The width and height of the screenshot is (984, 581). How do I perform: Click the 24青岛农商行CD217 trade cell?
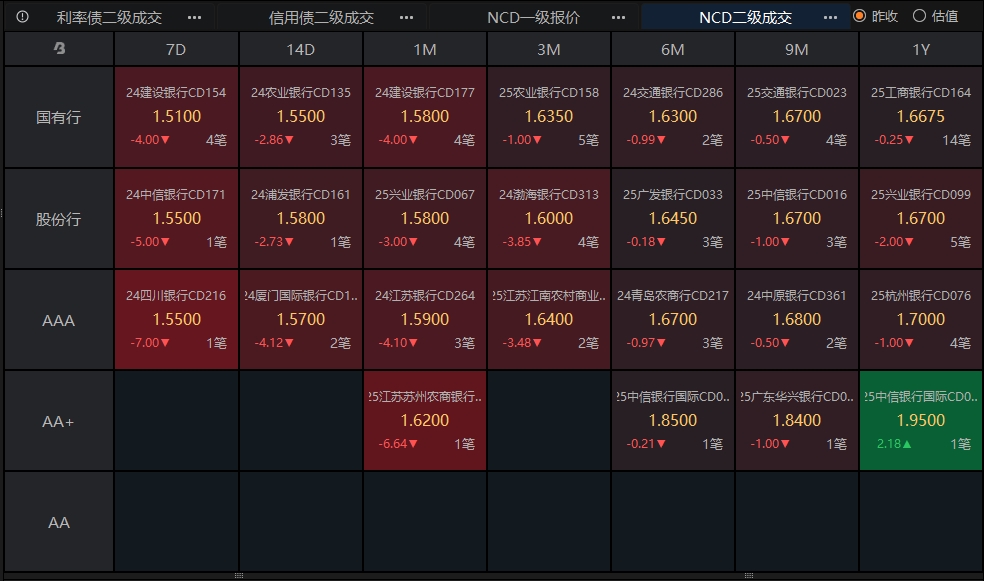point(673,320)
